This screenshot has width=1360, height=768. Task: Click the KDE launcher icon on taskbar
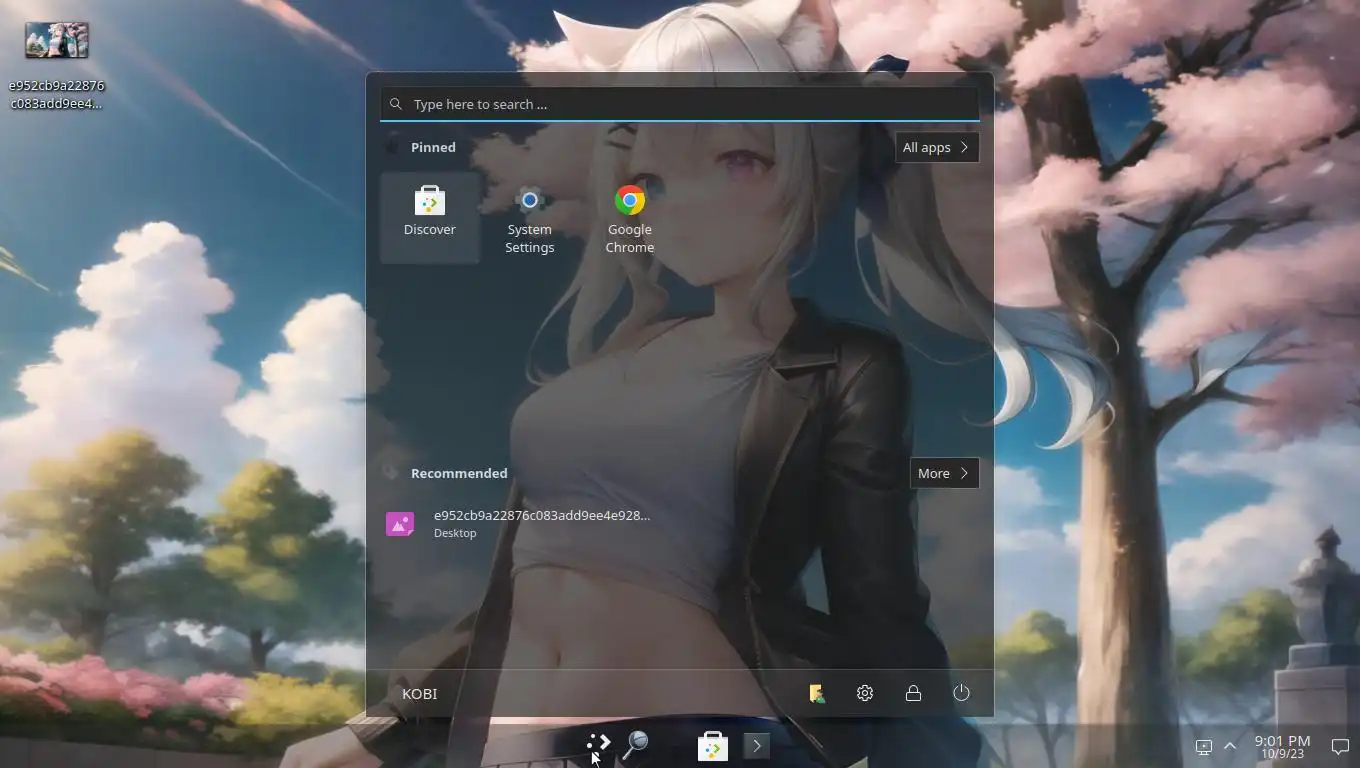pos(598,745)
